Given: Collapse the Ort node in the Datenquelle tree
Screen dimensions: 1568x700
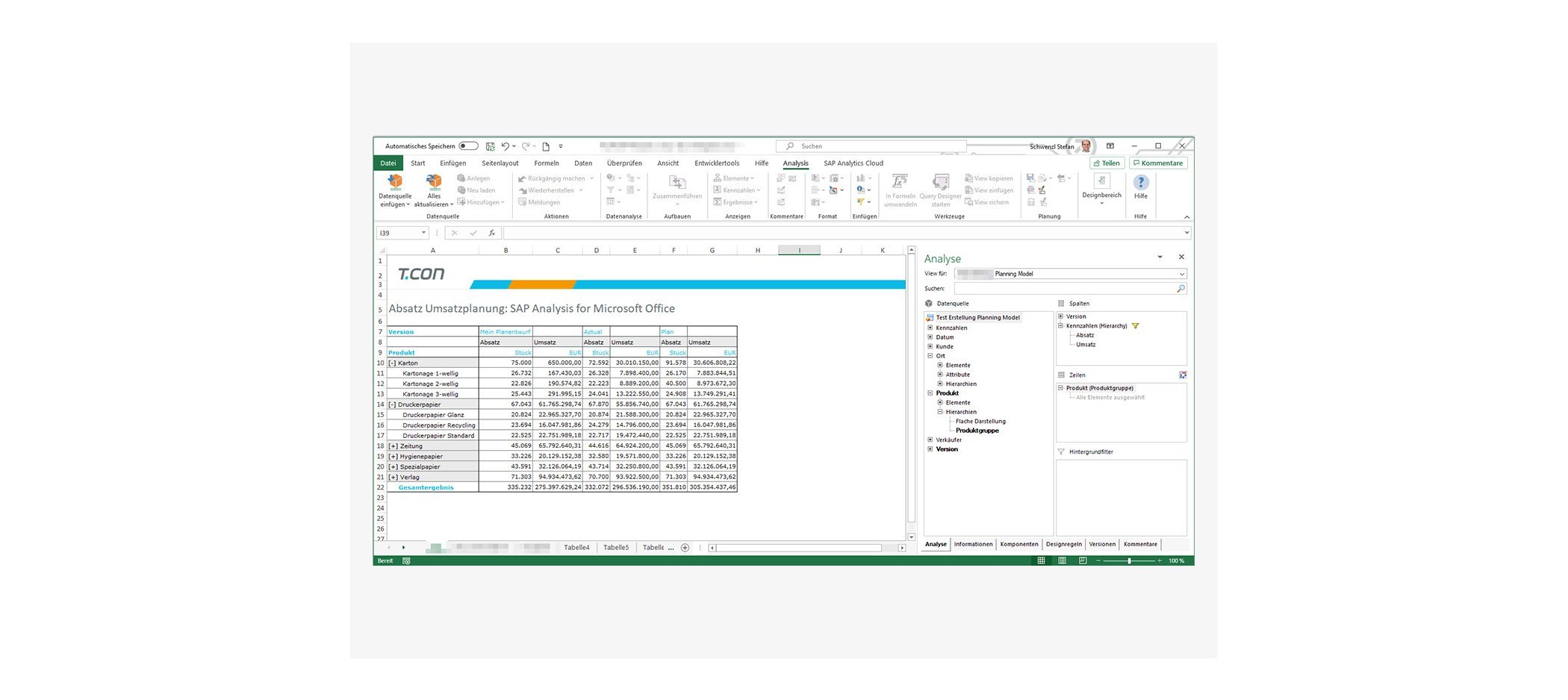Looking at the screenshot, I should tap(930, 356).
